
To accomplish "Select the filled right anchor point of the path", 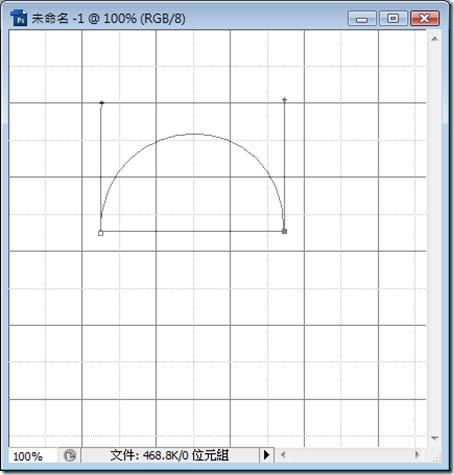I will coord(284,231).
